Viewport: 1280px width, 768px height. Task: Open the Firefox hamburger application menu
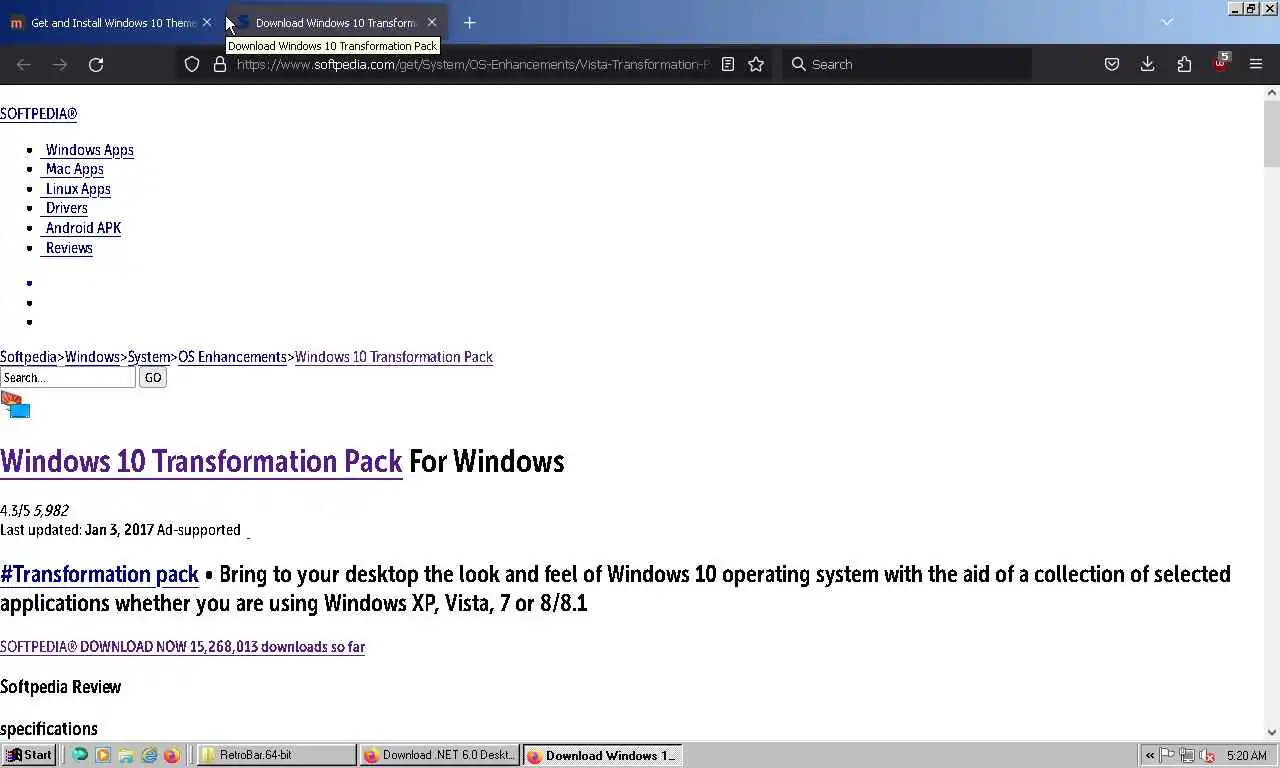[1256, 64]
